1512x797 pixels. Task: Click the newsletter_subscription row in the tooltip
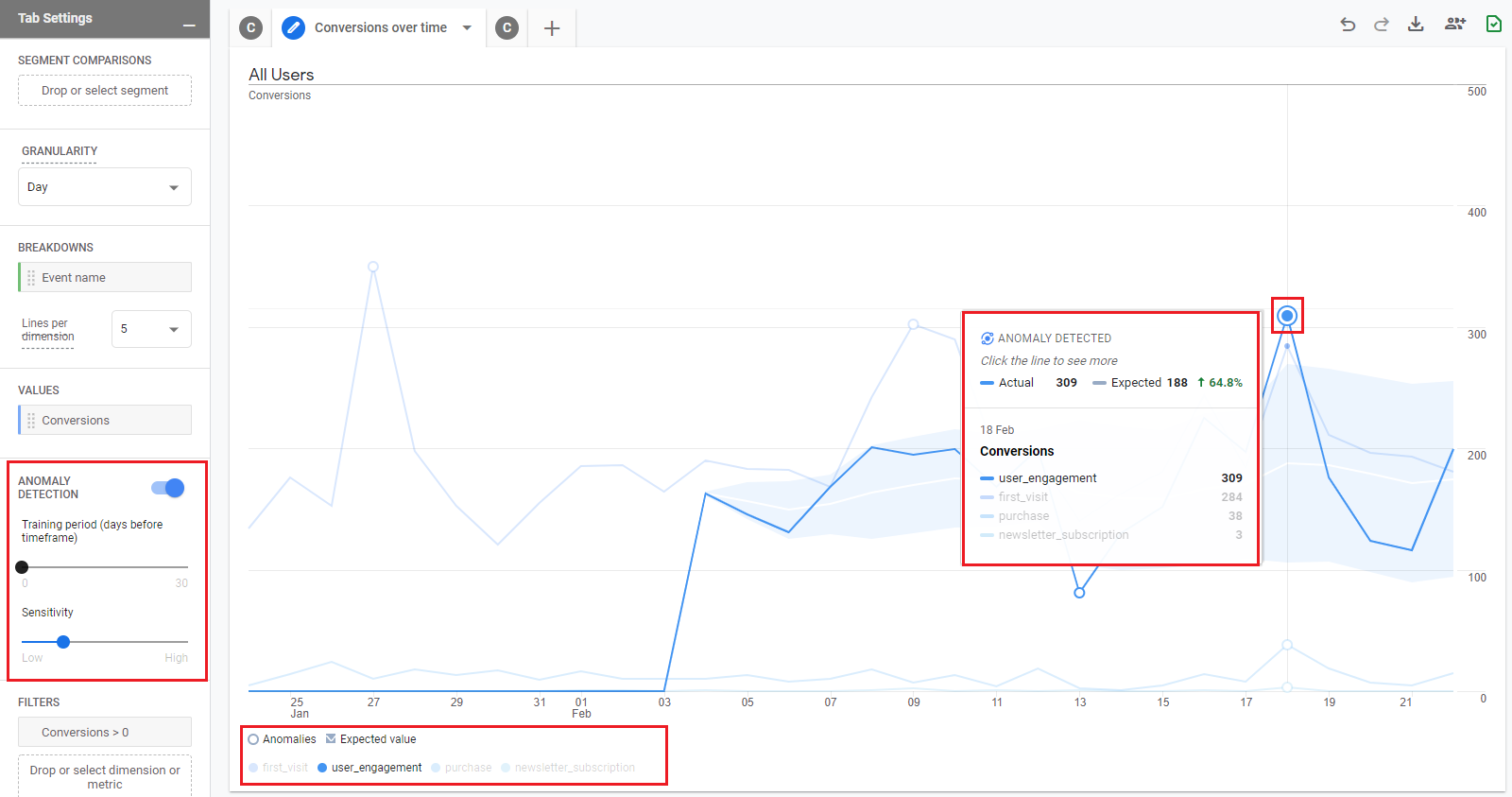tap(1111, 535)
